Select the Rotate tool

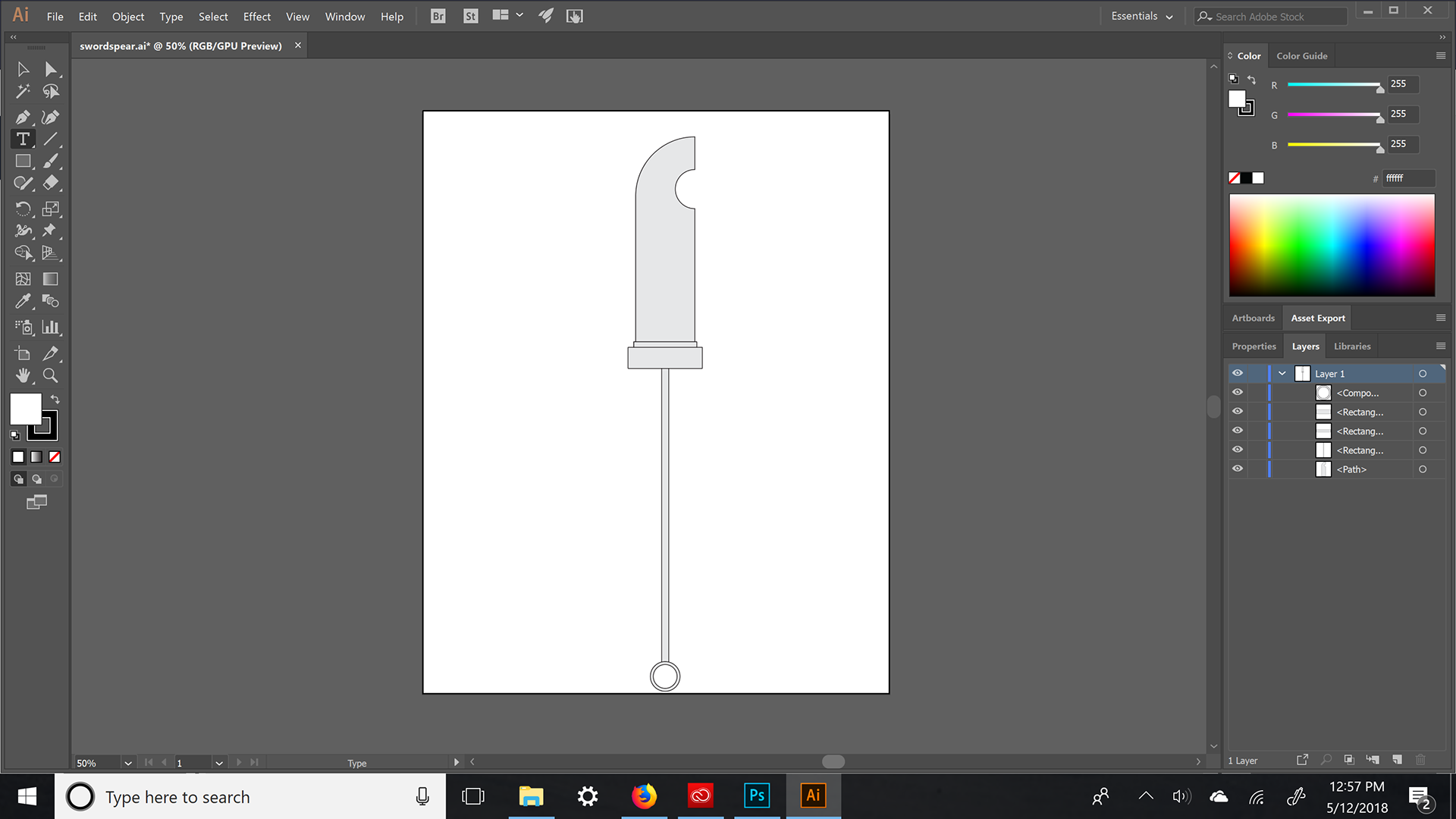pyautogui.click(x=23, y=209)
